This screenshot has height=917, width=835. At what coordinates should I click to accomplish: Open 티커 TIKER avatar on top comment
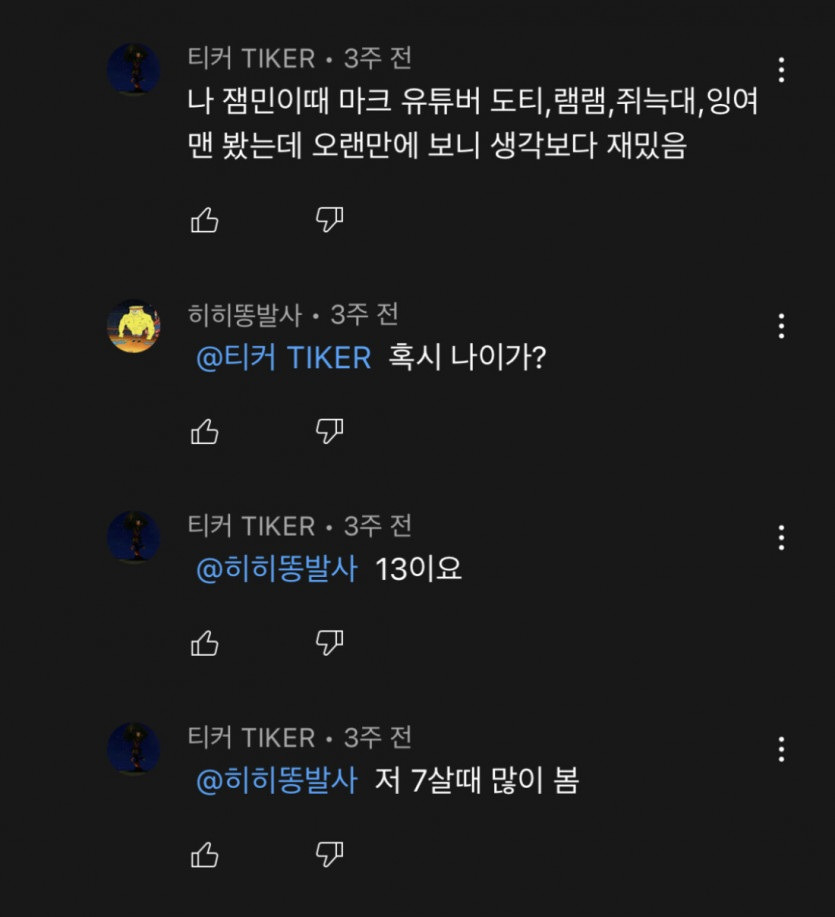pos(134,70)
